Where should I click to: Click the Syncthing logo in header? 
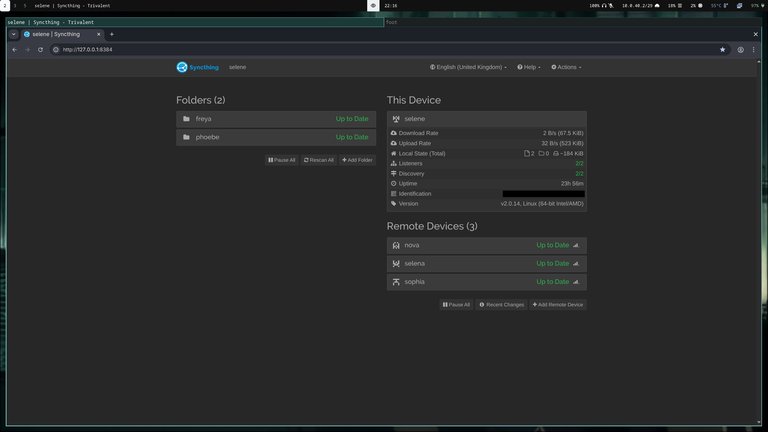click(x=182, y=67)
